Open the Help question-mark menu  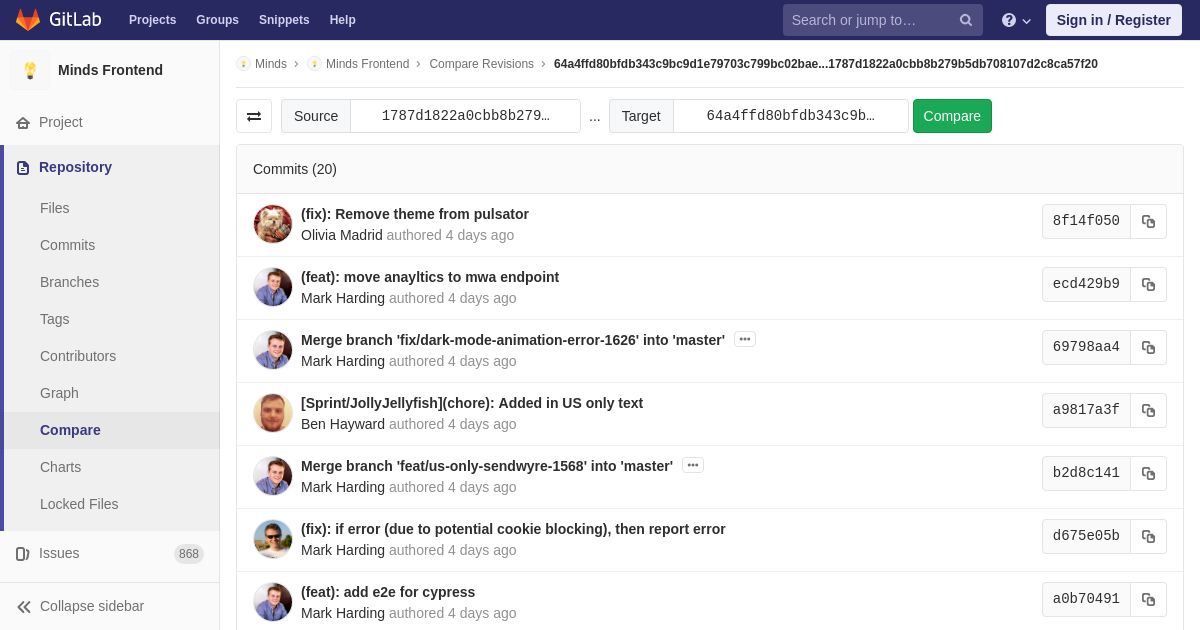(1016, 20)
